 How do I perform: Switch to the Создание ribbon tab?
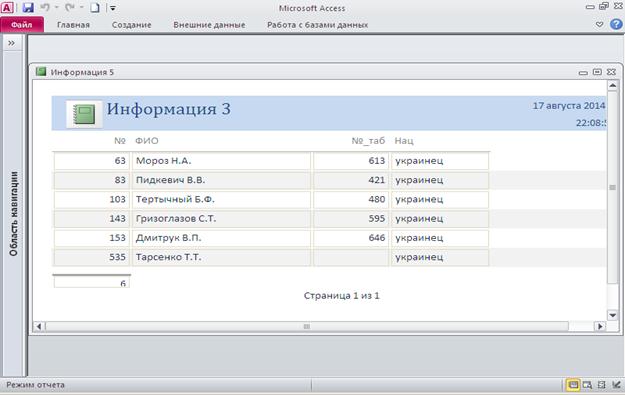click(132, 25)
